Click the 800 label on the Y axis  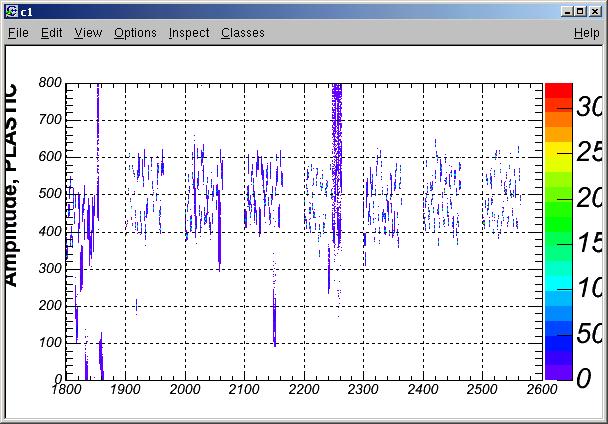[x=50, y=82]
